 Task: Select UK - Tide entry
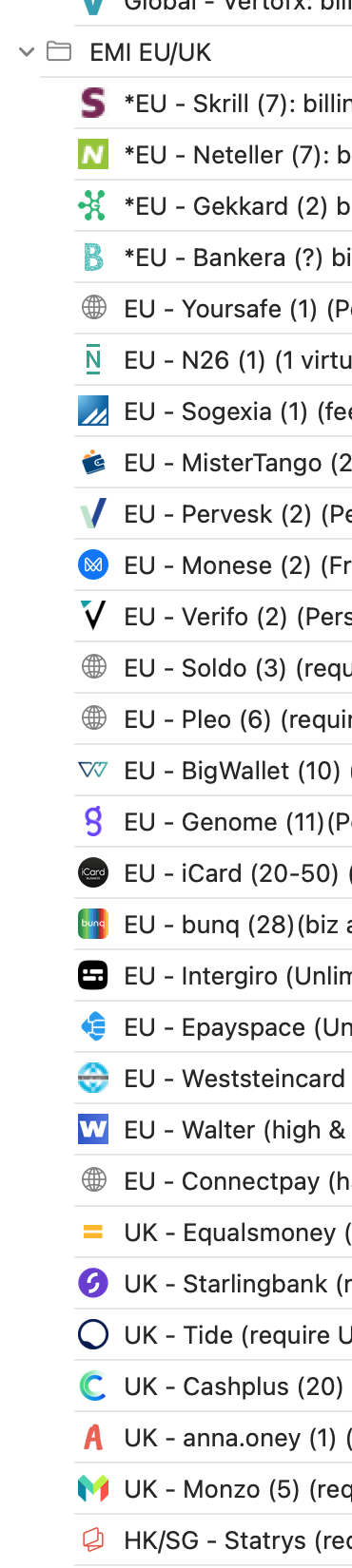tap(213, 1334)
